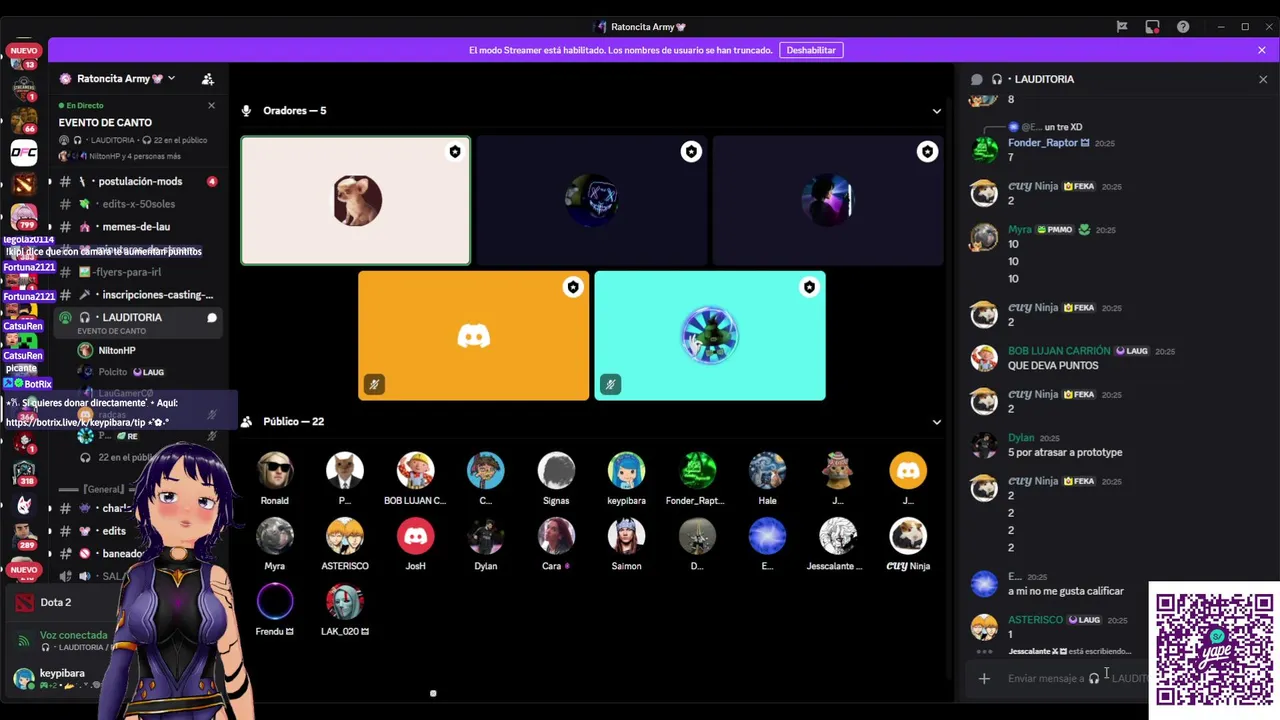This screenshot has width=1280, height=720.
Task: Dismiss the streamer mode banner
Action: [x=1262, y=50]
